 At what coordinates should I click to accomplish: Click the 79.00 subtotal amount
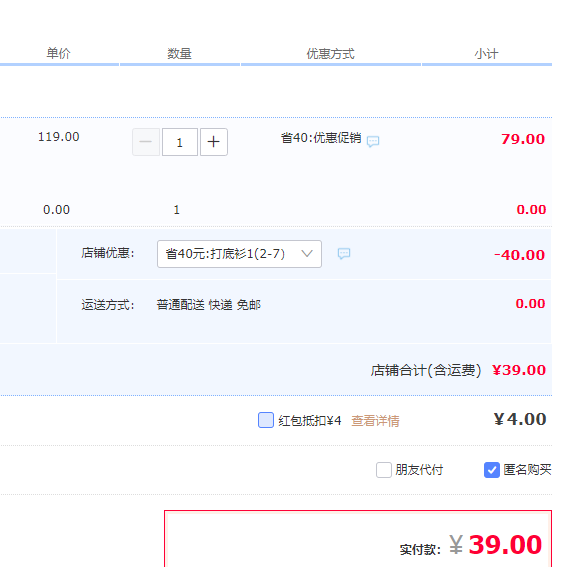pyautogui.click(x=523, y=139)
